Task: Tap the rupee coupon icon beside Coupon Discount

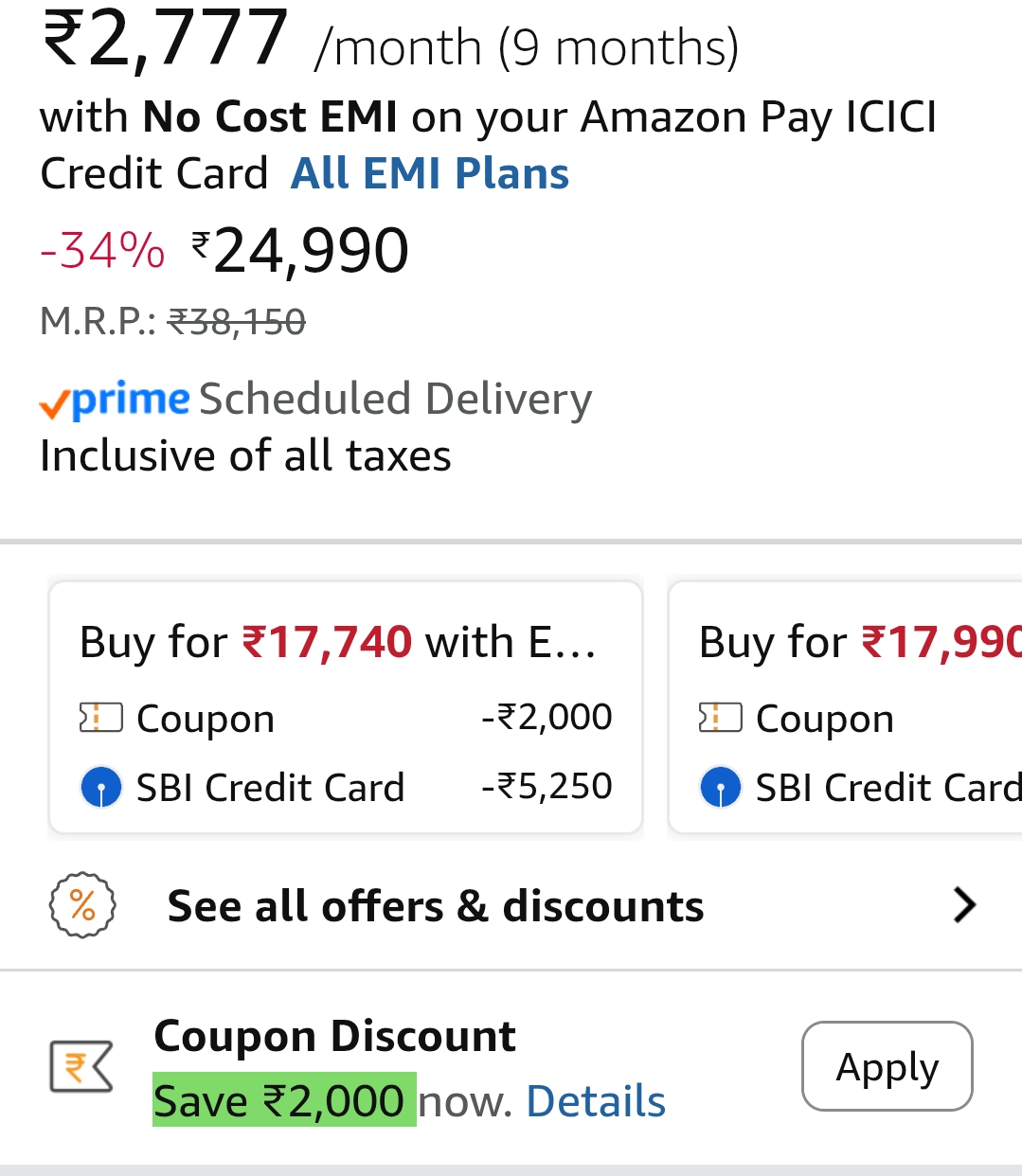Action: (81, 1066)
